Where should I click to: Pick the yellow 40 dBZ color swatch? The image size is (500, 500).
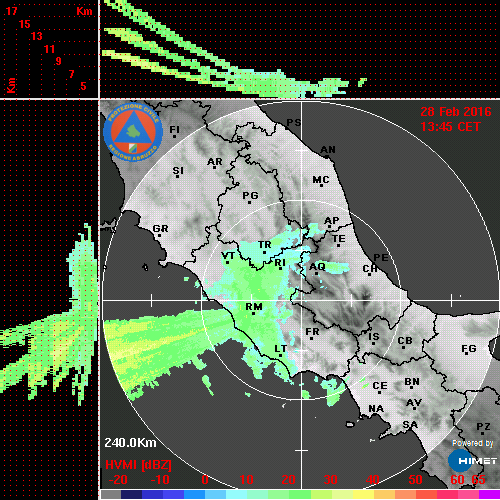pyautogui.click(x=364, y=494)
